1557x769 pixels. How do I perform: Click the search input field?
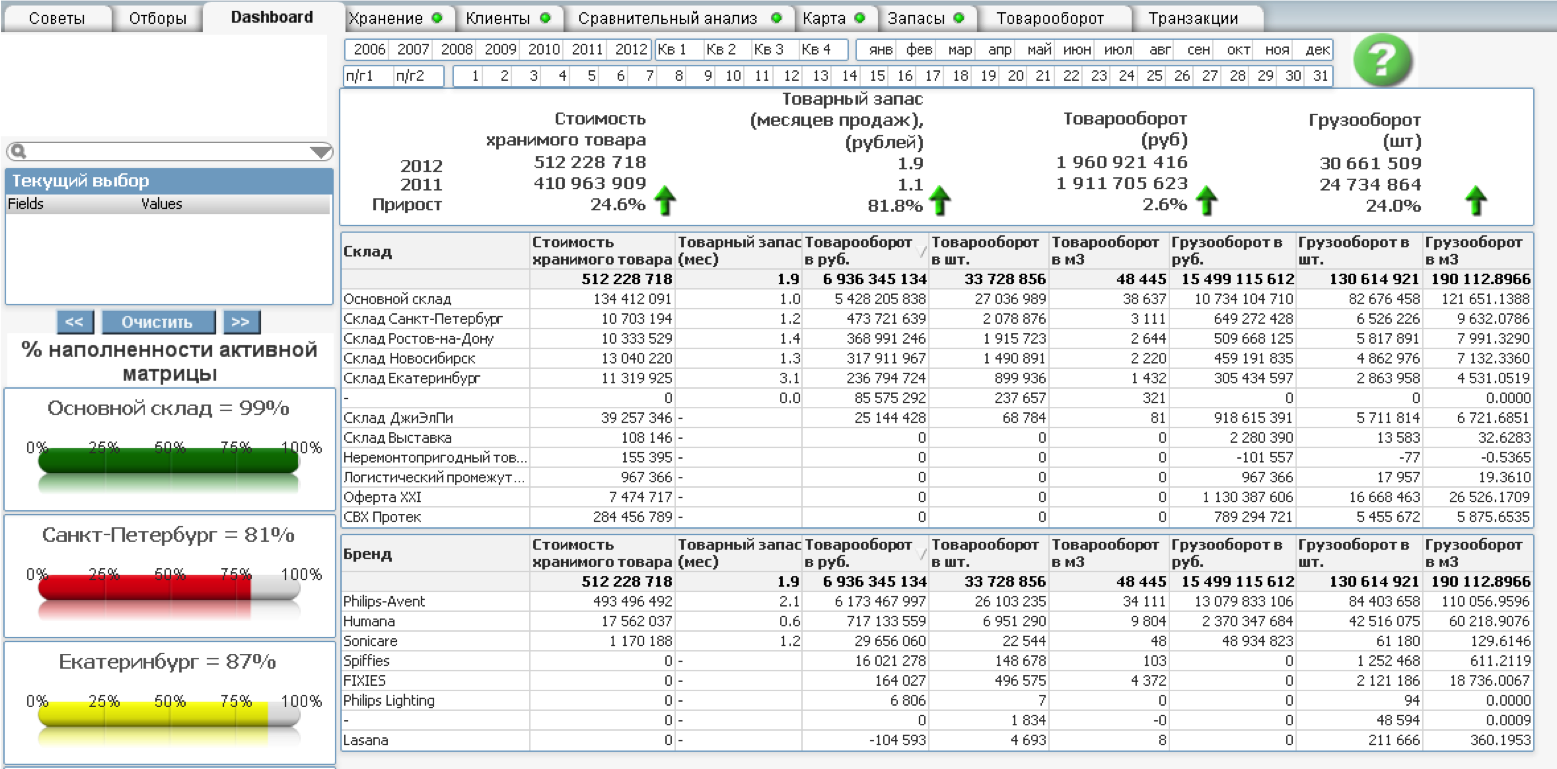click(x=169, y=152)
